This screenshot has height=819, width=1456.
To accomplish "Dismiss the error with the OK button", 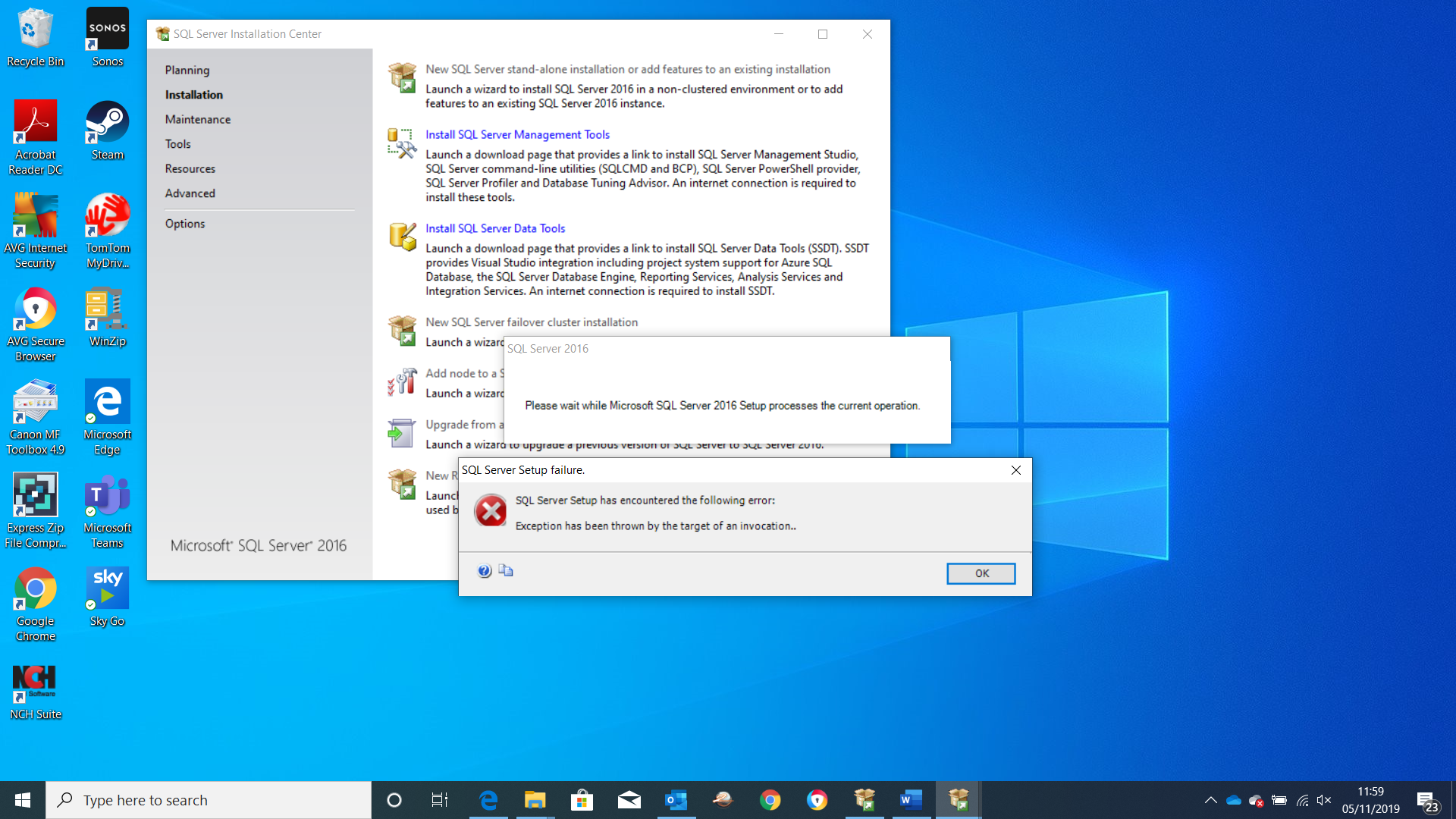I will 981,573.
